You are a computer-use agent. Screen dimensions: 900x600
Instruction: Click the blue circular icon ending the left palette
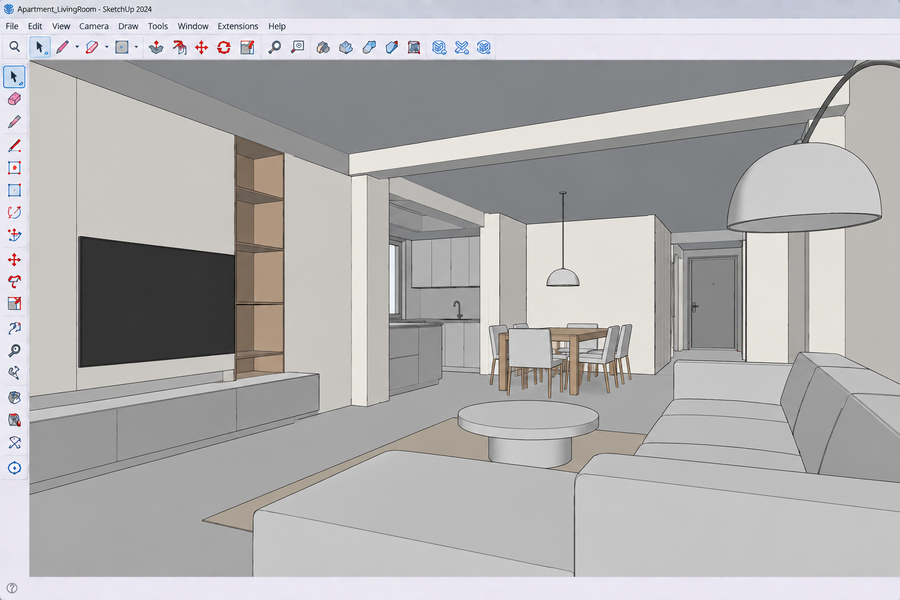click(14, 468)
